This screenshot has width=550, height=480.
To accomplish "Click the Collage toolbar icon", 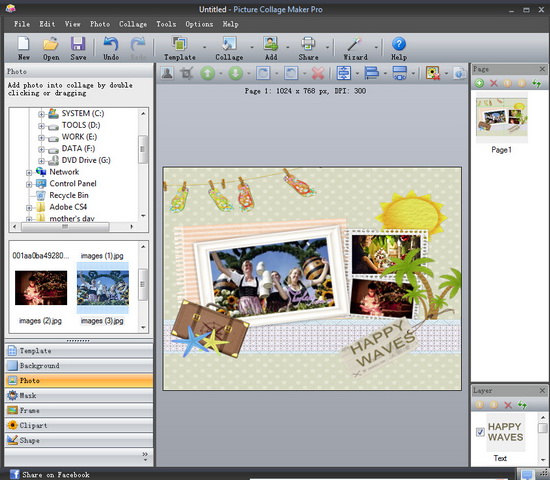I will pyautogui.click(x=229, y=44).
